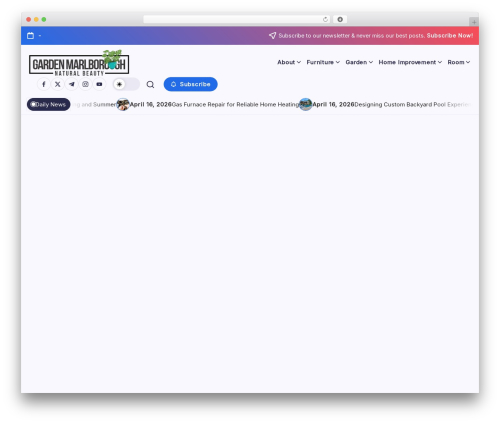The height and width of the screenshot is (423, 500).
Task: Click the newsletter text 'Subscribe to our newsletter'
Action: [314, 36]
